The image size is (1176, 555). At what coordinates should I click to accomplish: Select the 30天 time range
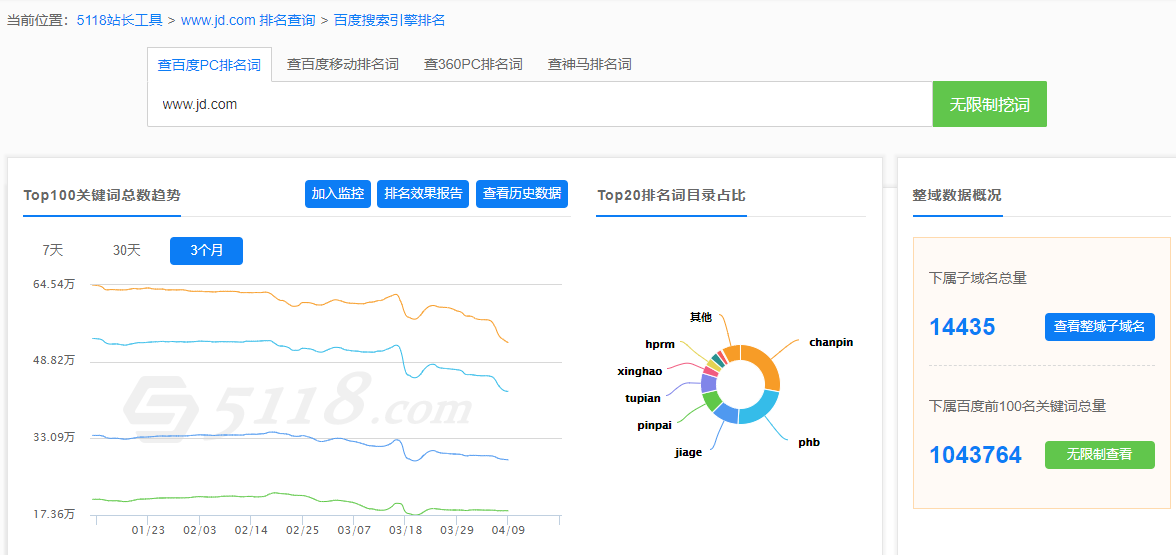(127, 250)
